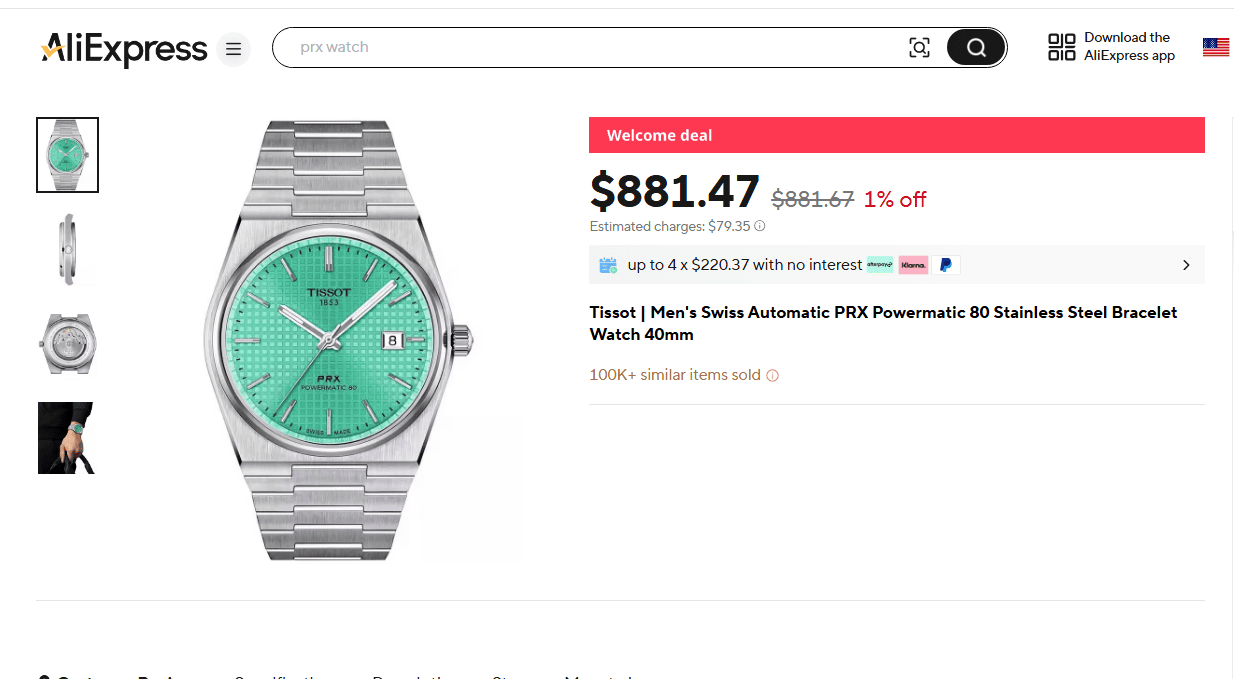
Task: Click the installment calendar icon
Action: 608,265
